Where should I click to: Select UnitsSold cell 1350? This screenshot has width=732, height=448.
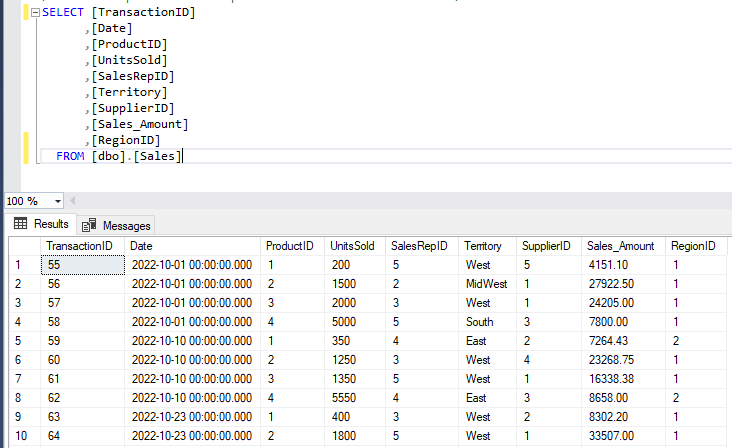click(x=355, y=379)
